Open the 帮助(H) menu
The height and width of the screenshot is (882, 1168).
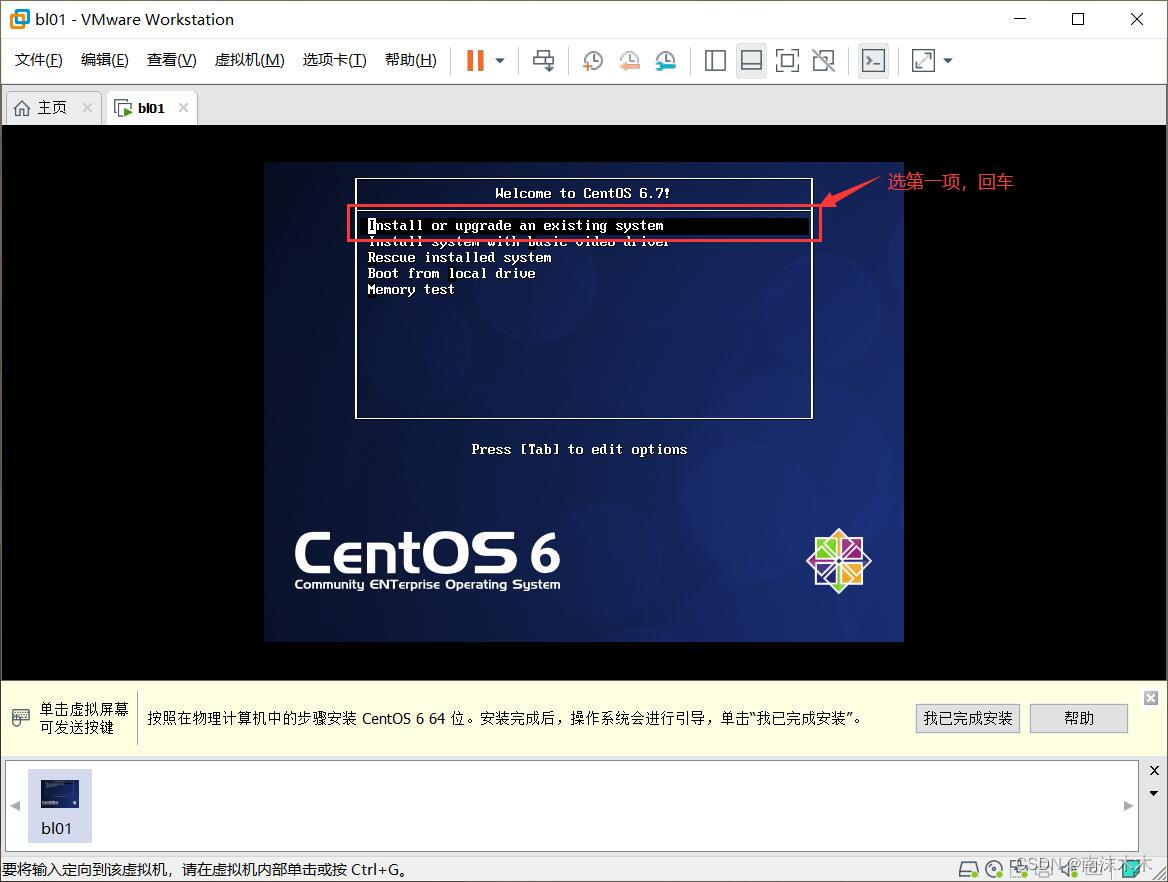pyautogui.click(x=410, y=60)
